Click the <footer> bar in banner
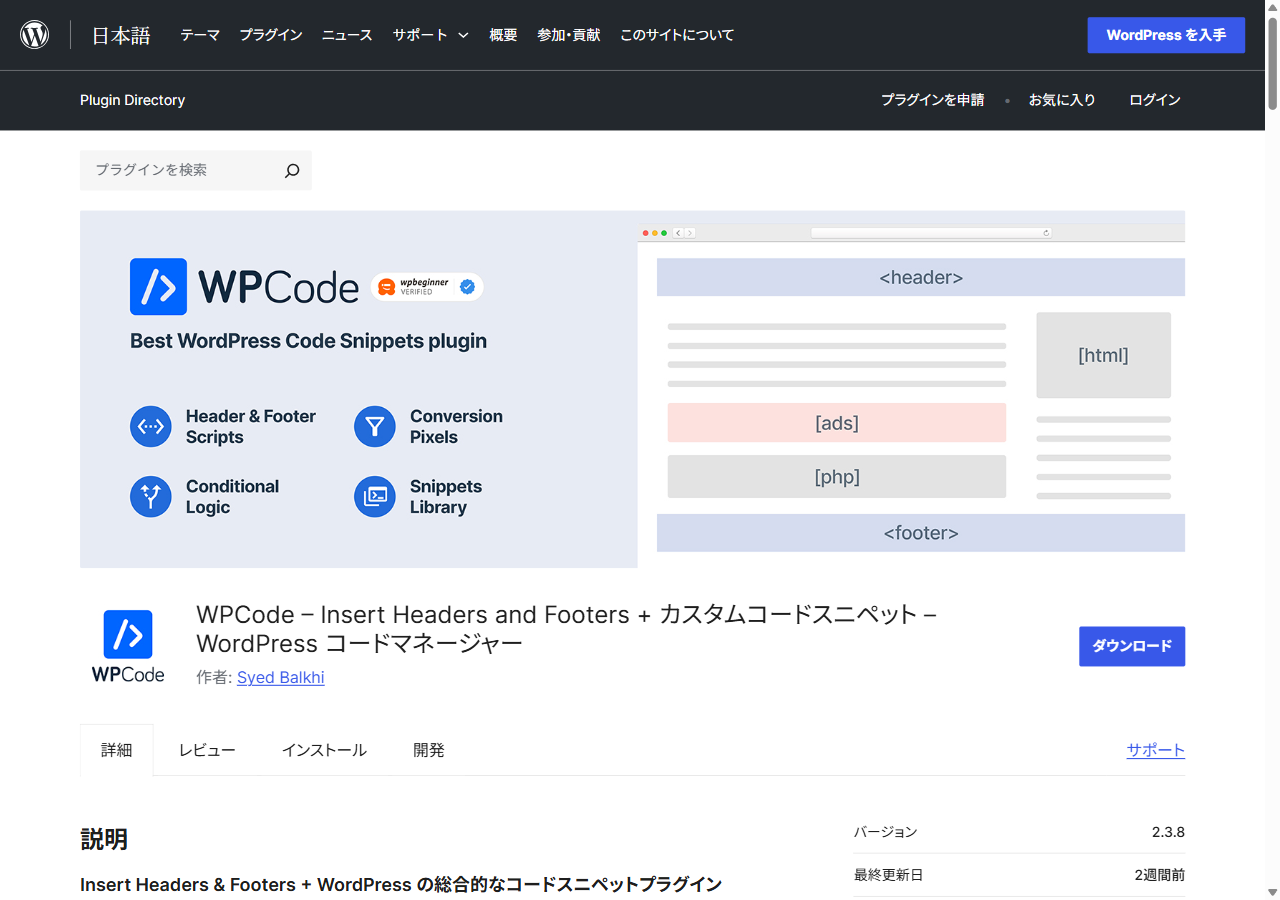 coord(921,533)
